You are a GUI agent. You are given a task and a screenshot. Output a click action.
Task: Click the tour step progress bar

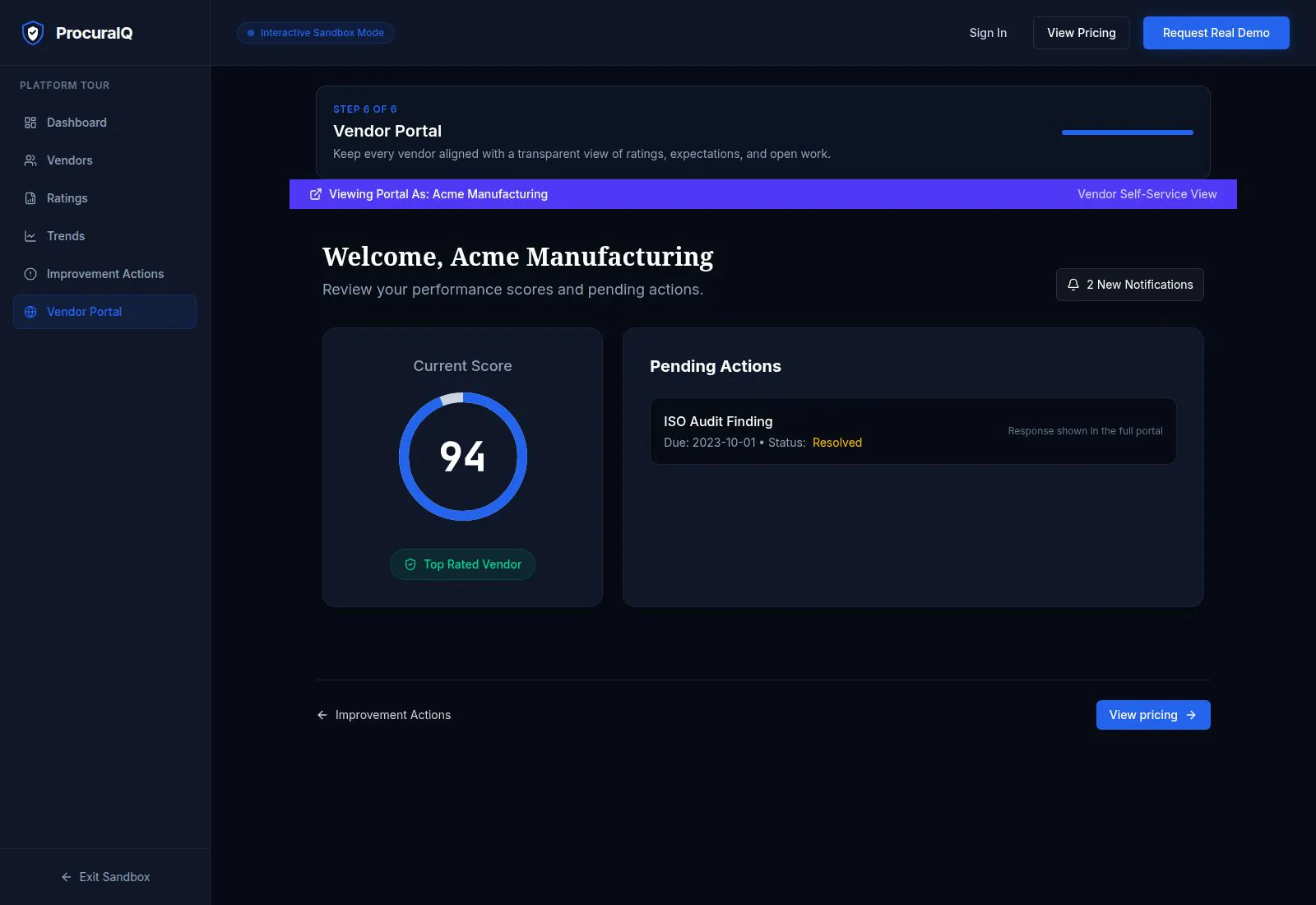1128,132
